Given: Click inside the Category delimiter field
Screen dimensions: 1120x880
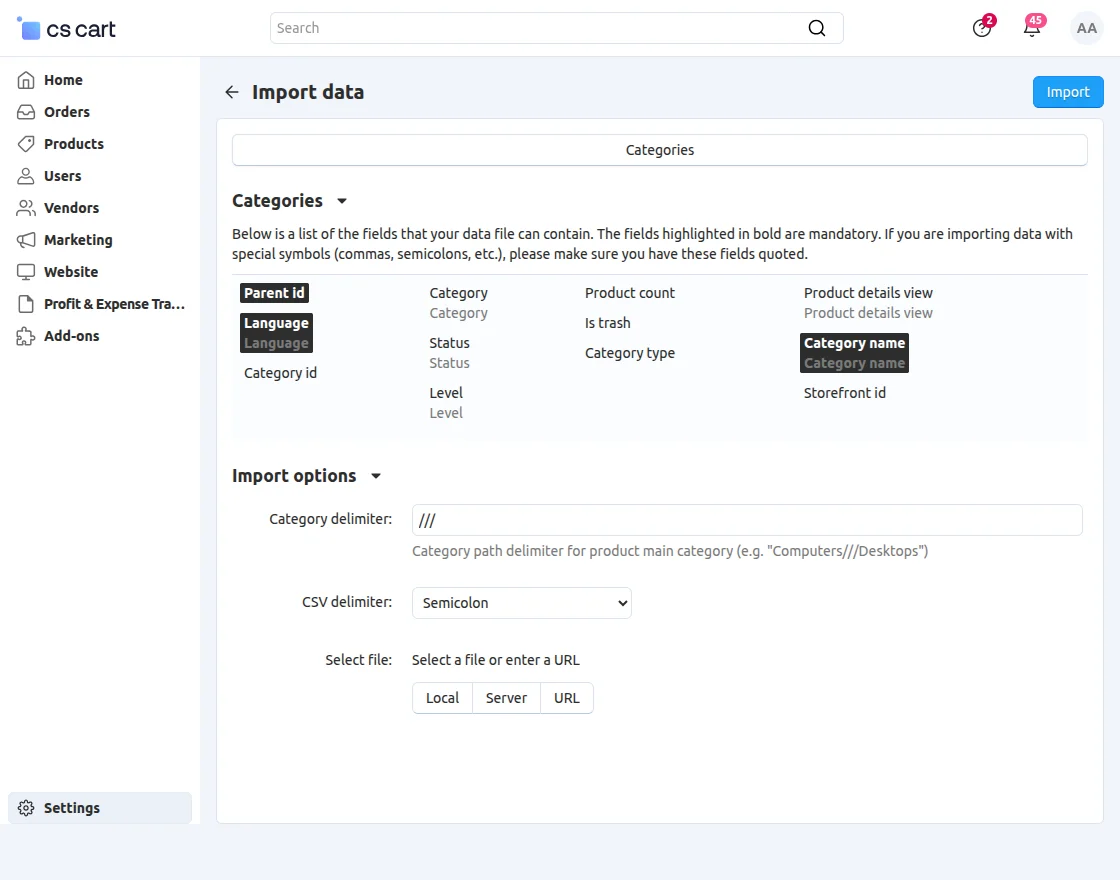Looking at the screenshot, I should click(746, 520).
